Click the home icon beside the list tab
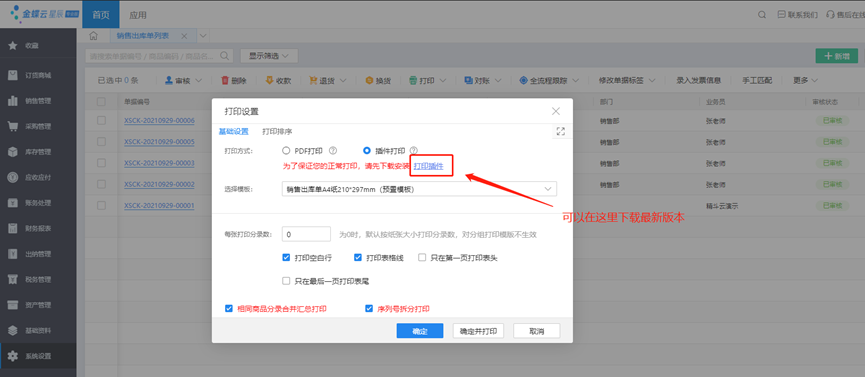The image size is (865, 377). pos(94,36)
